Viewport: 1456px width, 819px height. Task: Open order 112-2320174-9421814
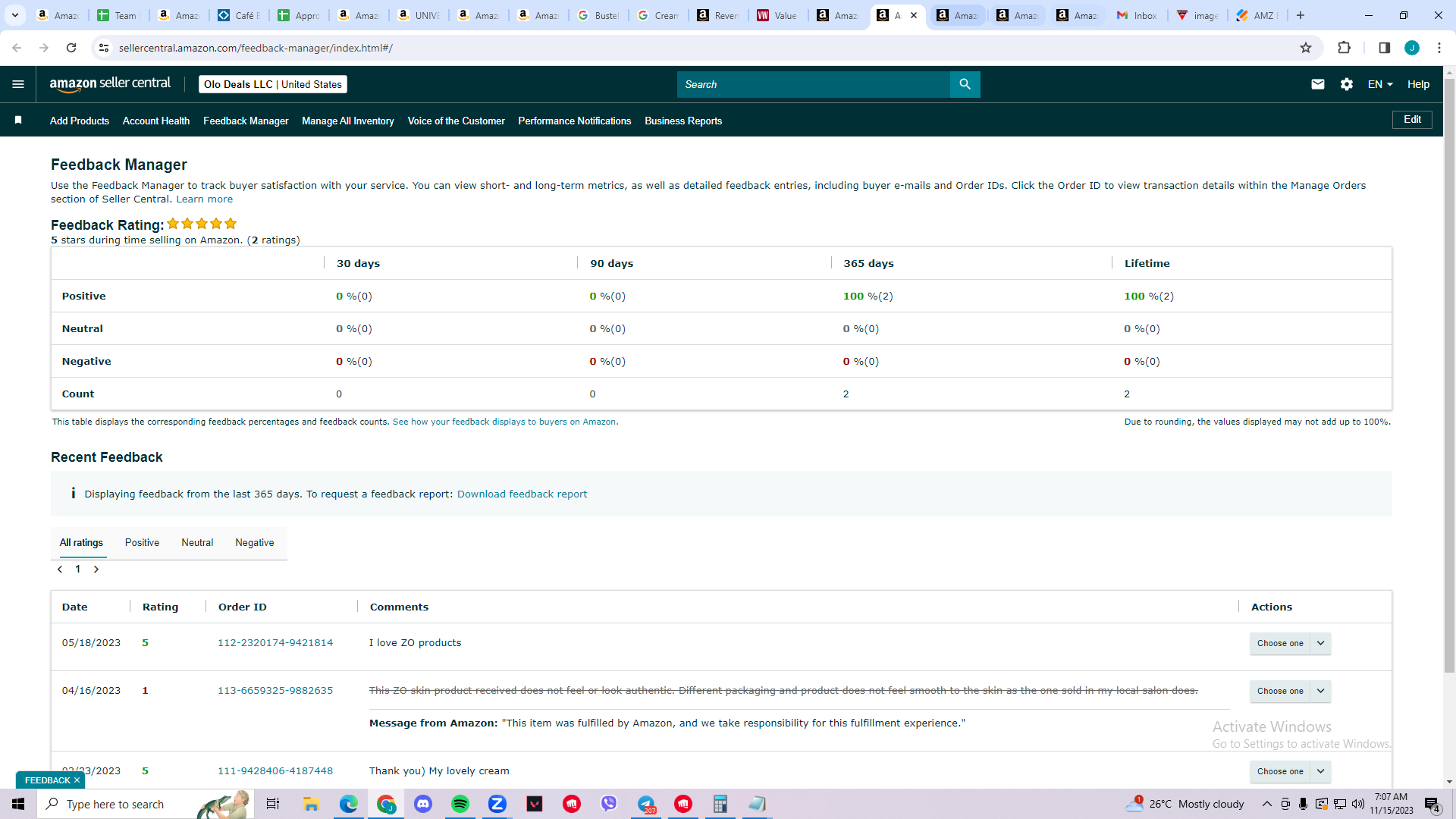(275, 643)
